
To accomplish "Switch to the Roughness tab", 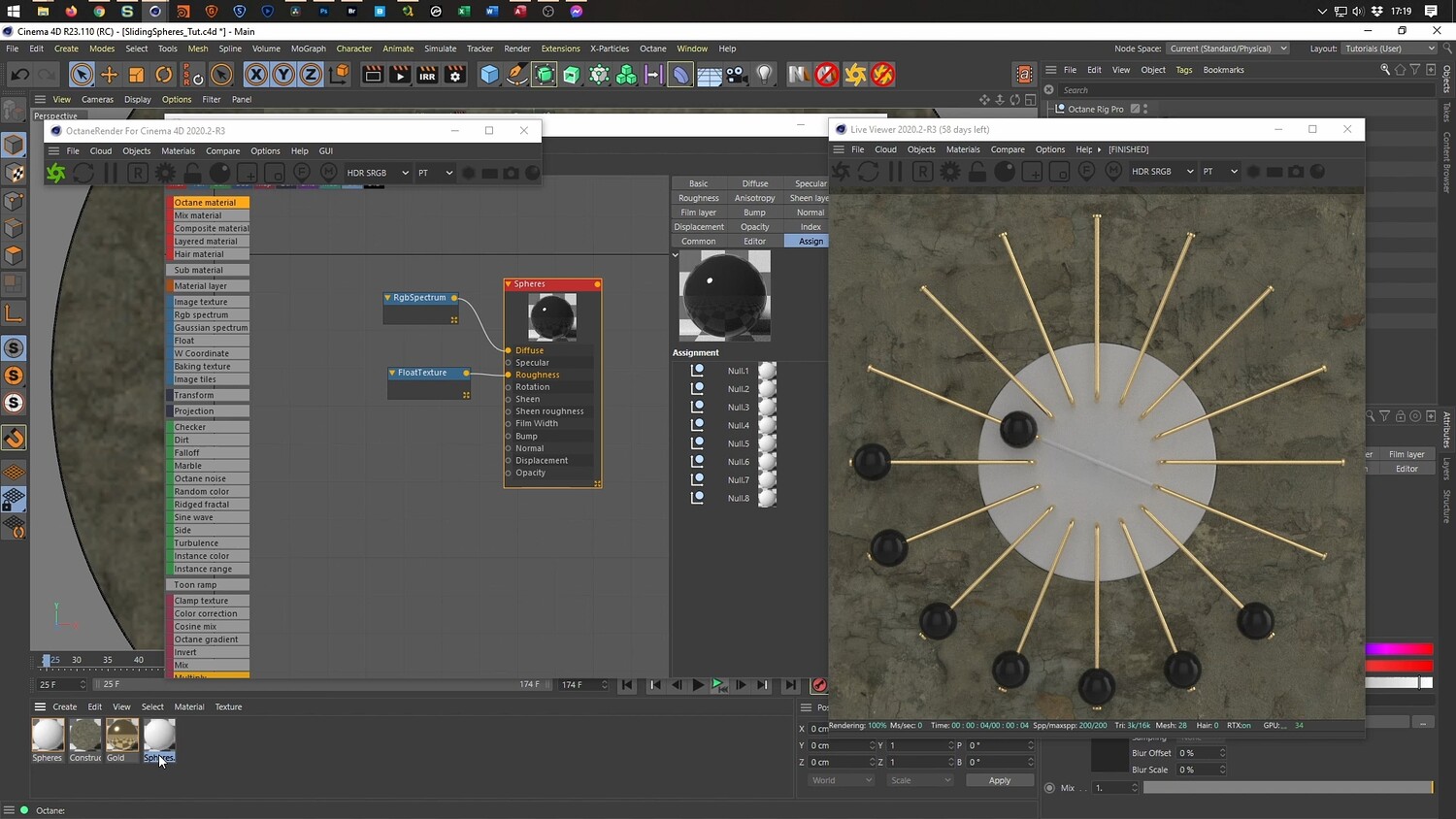I will click(698, 198).
